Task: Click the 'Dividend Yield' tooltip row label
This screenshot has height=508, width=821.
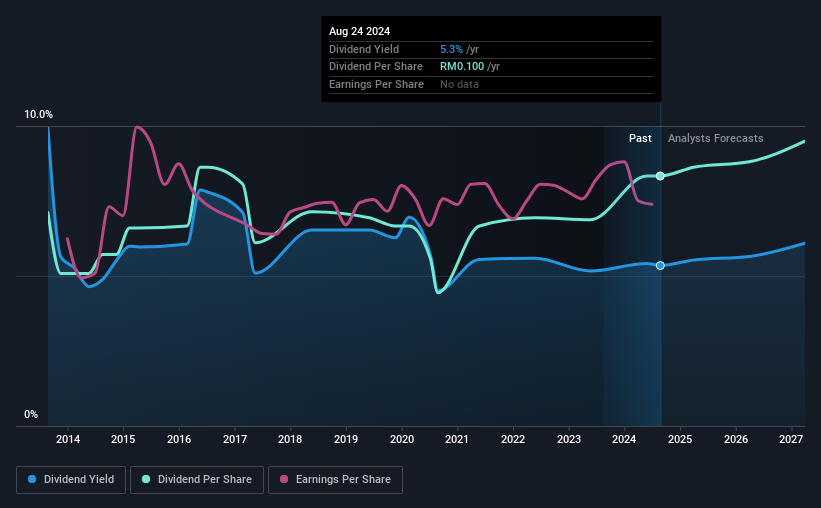Action: pos(364,49)
